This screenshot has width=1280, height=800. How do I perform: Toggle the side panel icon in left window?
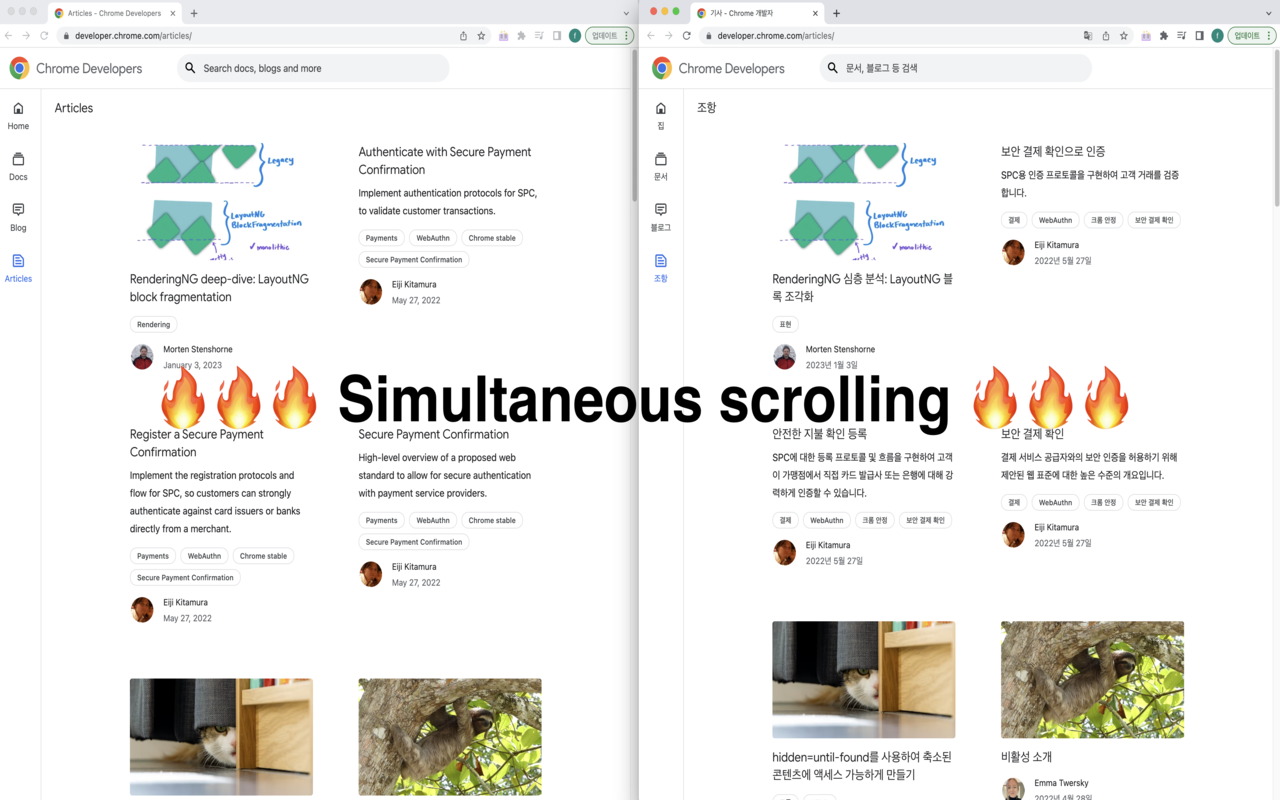(x=557, y=35)
